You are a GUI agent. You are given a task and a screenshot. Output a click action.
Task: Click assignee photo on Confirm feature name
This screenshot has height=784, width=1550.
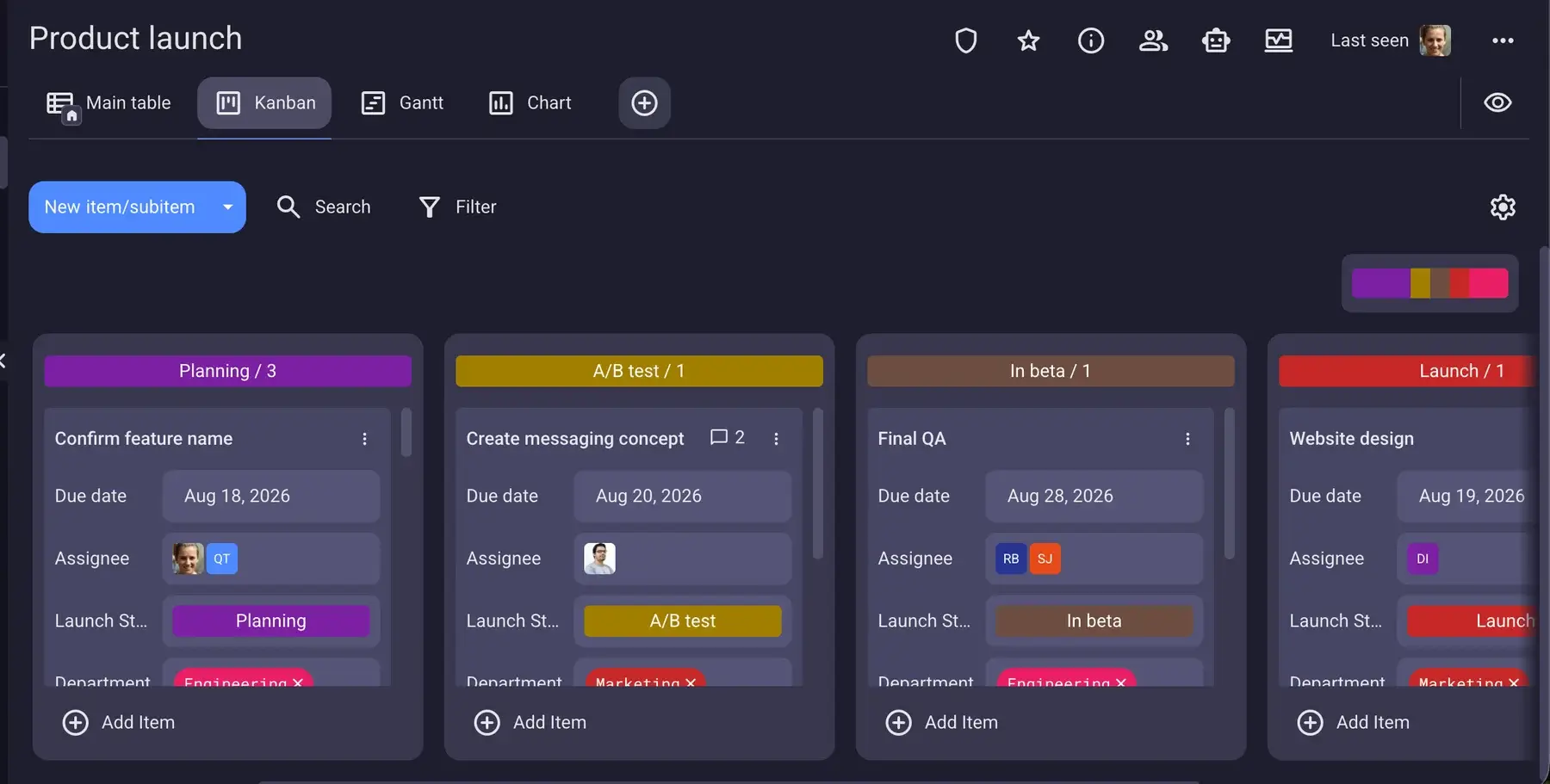coord(188,559)
